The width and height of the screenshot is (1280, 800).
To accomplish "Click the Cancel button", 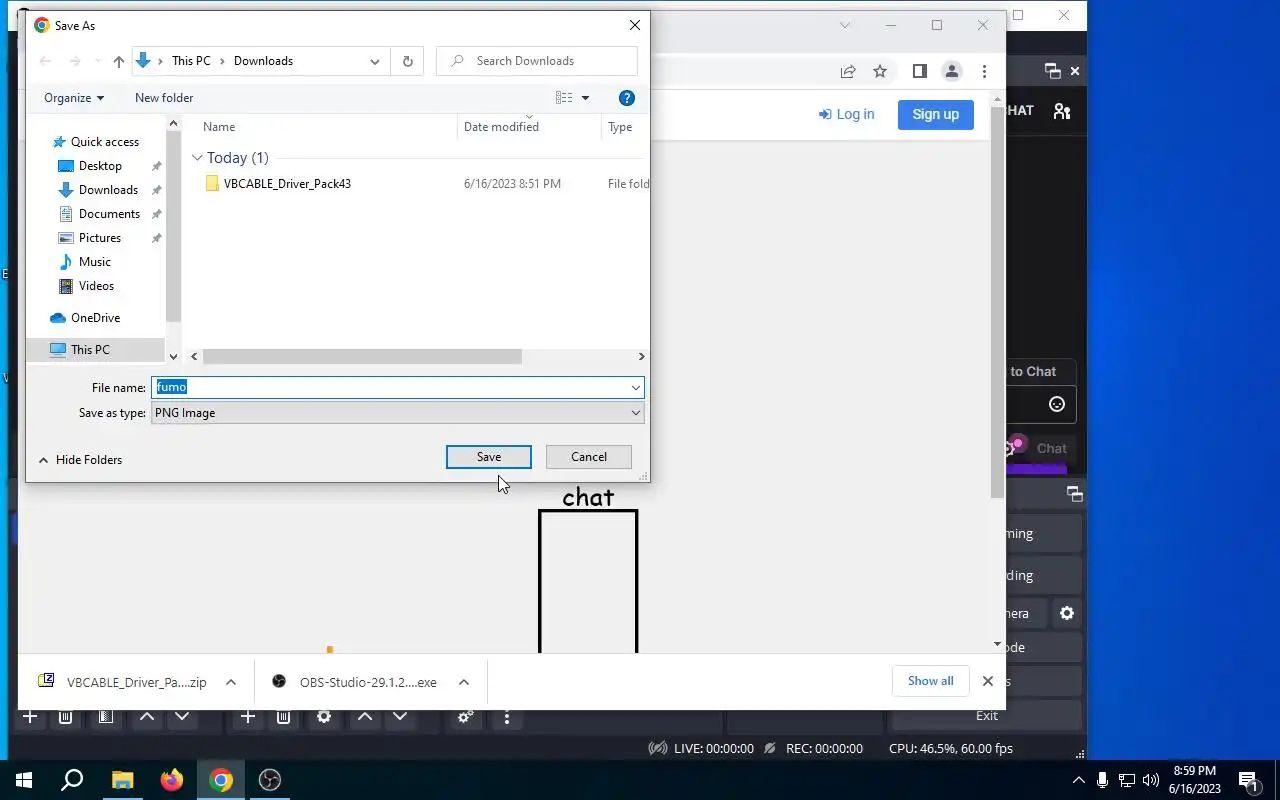I will coord(589,457).
